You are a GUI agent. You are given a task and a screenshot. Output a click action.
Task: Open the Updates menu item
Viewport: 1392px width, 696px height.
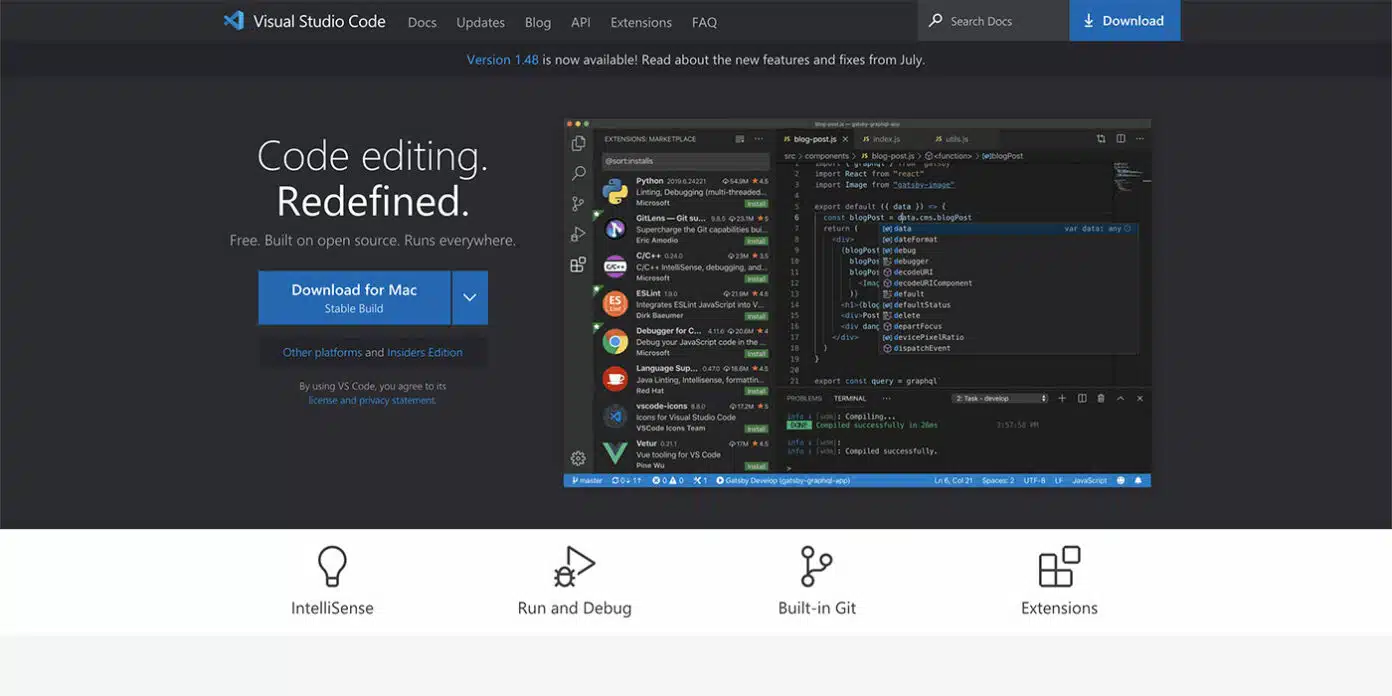[x=480, y=22]
